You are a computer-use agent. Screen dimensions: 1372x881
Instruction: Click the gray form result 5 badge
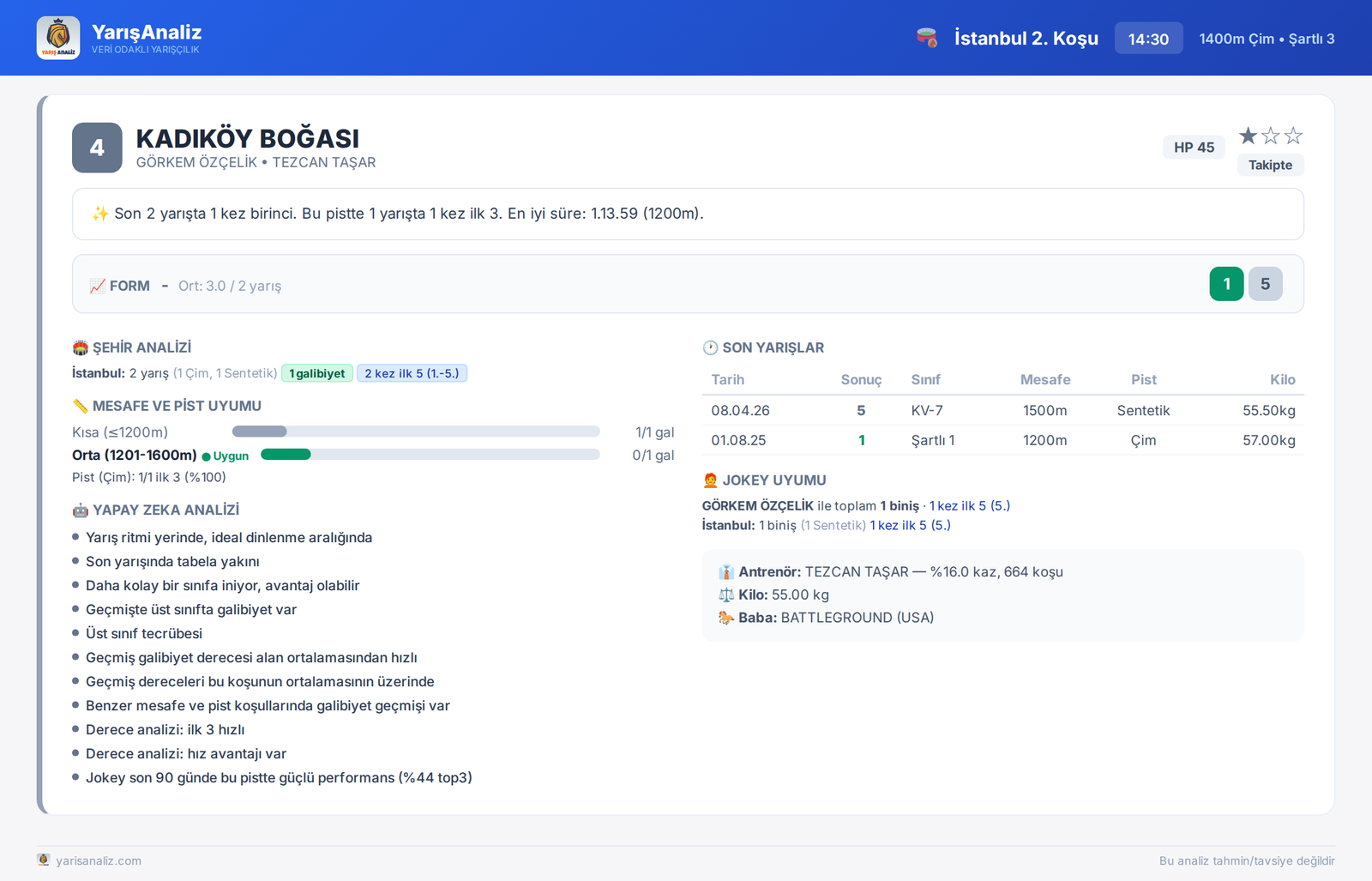(x=1265, y=284)
